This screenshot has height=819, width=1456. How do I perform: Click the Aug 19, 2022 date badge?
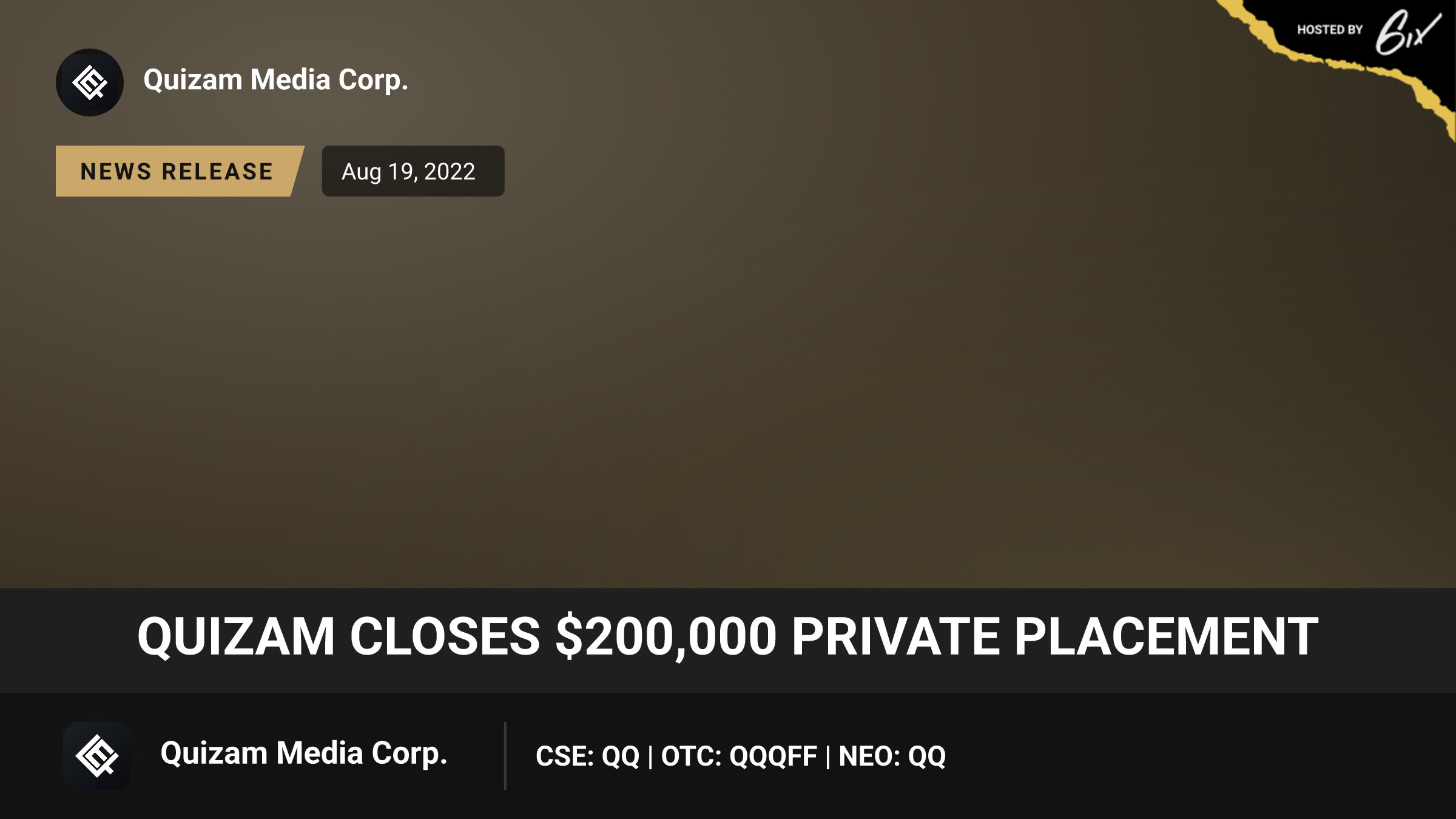(413, 171)
